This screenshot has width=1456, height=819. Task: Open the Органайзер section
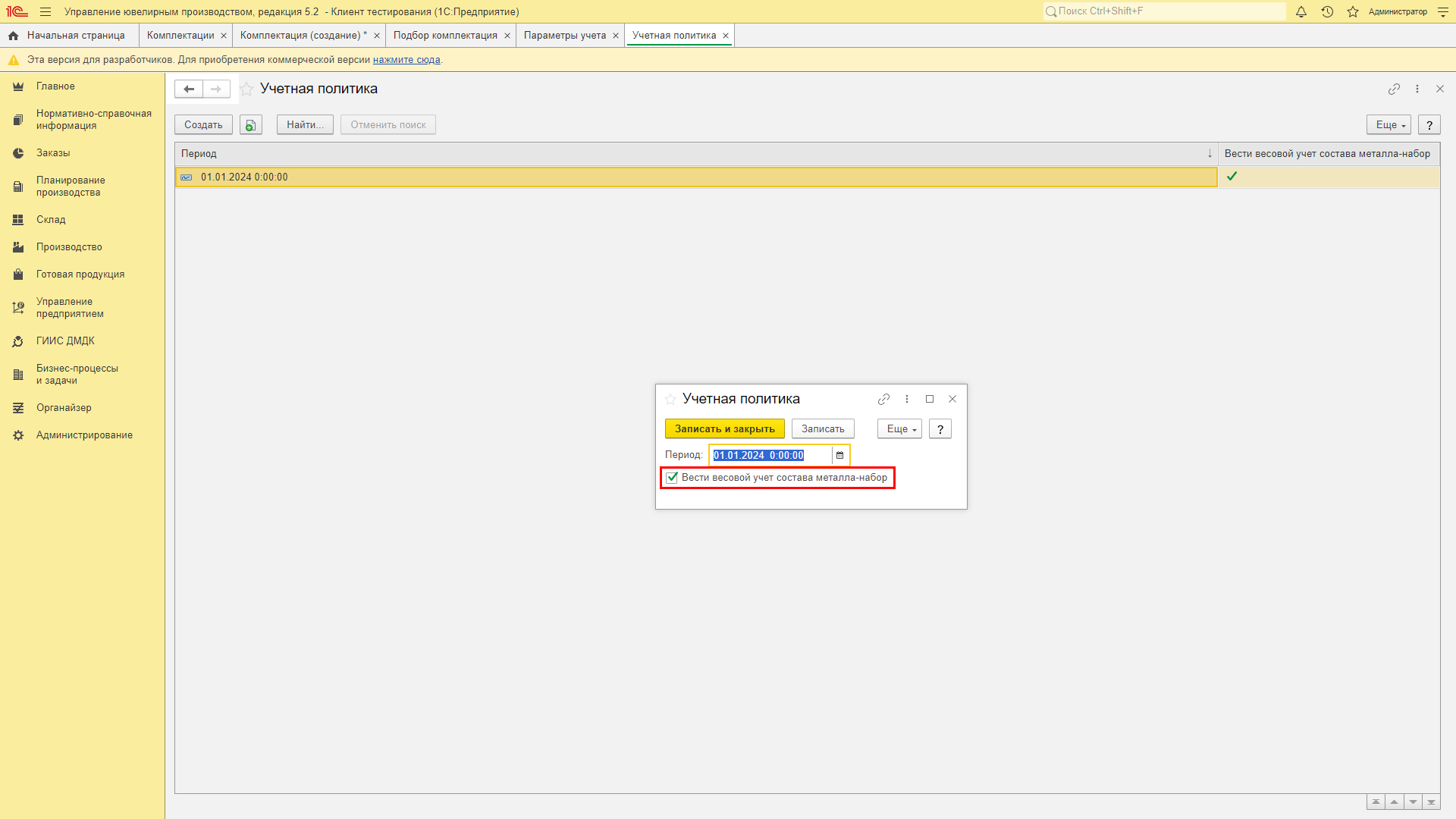[64, 408]
